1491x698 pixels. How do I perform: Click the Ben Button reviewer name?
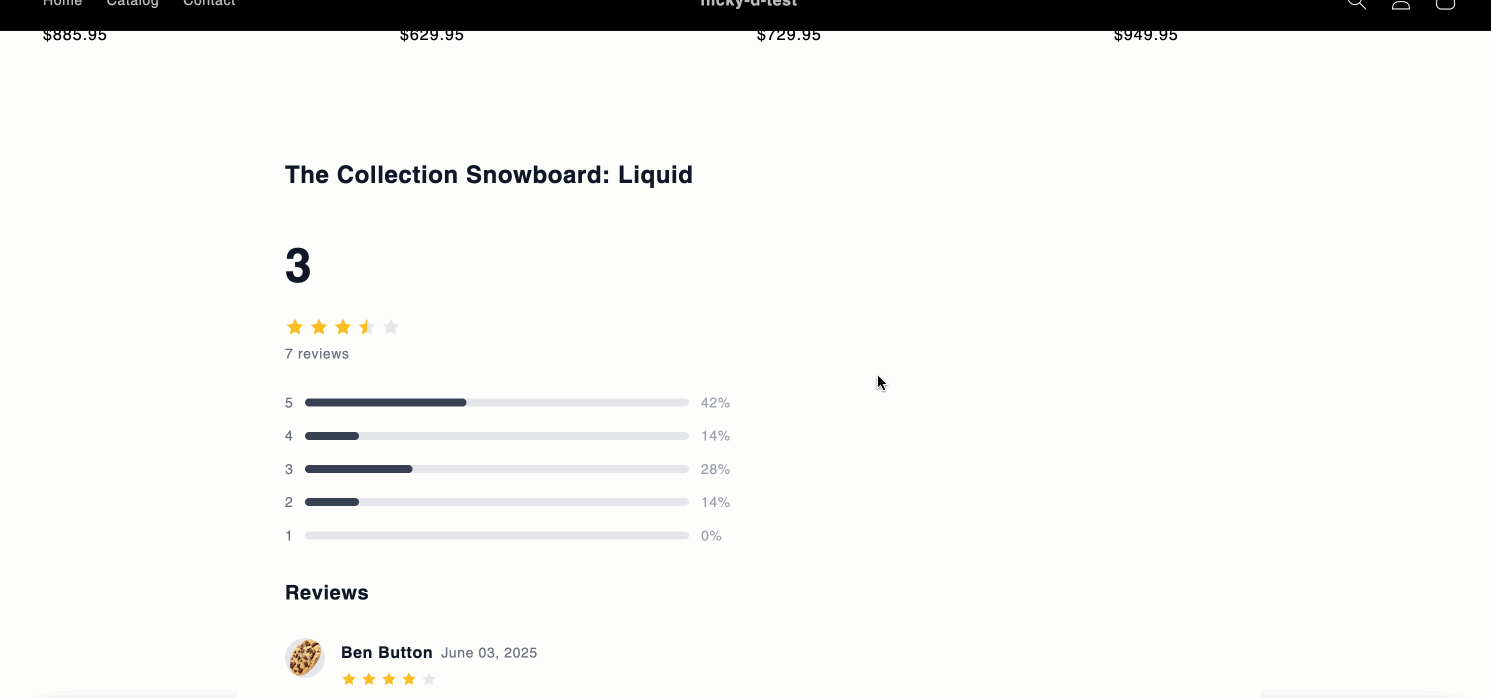[387, 653]
